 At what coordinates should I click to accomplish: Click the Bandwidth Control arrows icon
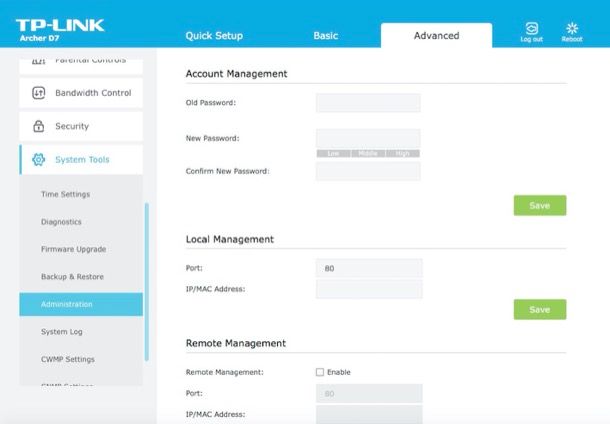point(39,93)
